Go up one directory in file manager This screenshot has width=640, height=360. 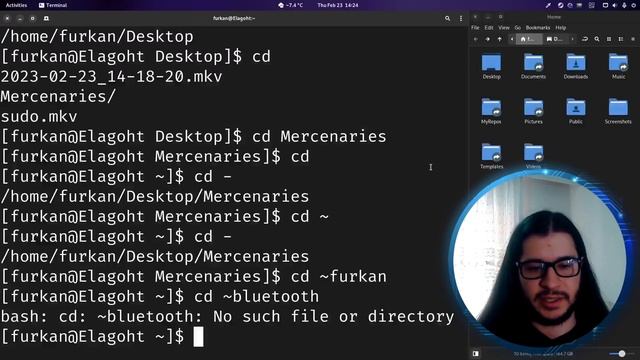[x=500, y=39]
